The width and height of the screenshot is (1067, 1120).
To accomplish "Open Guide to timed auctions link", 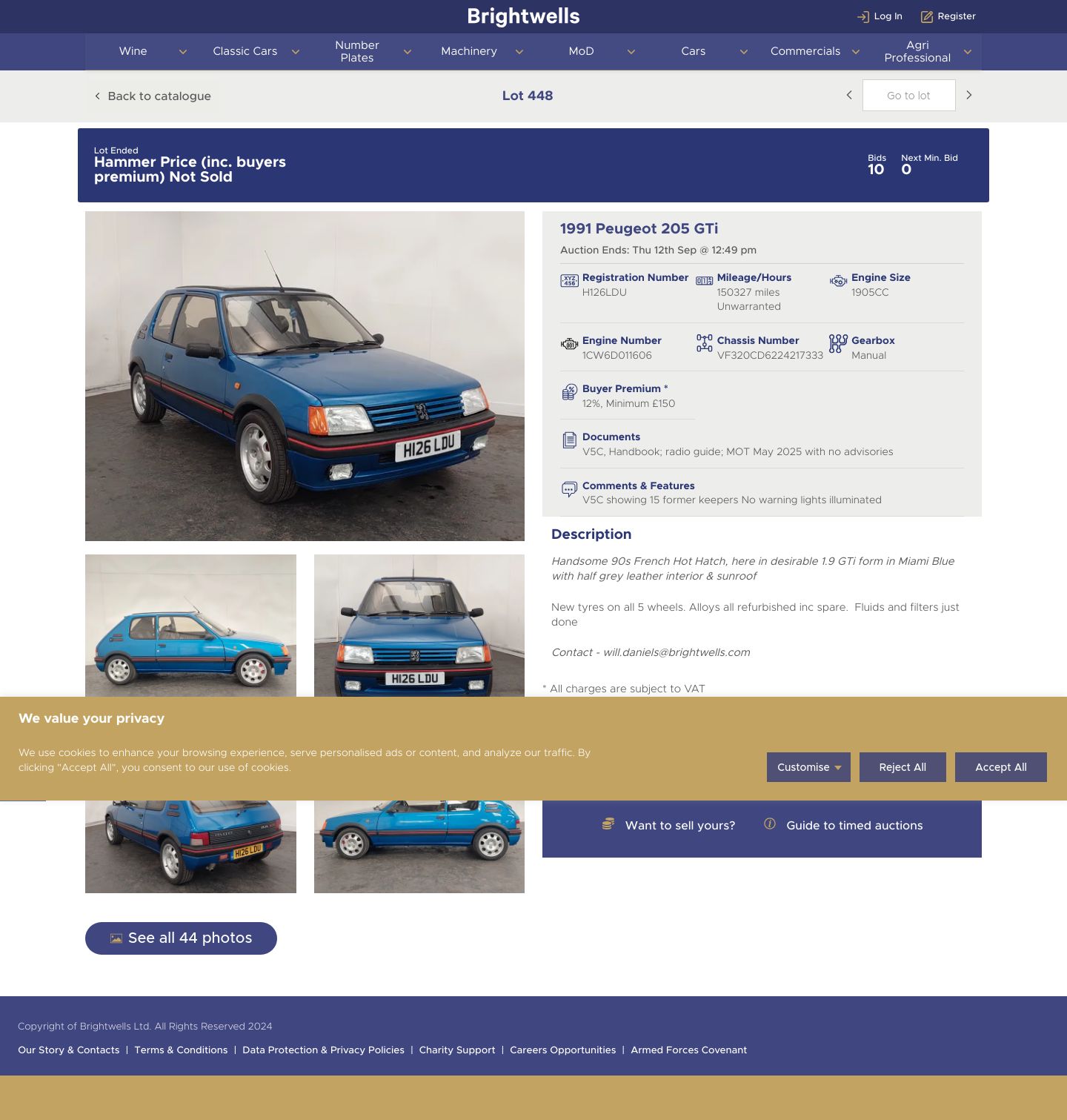I will point(854,826).
